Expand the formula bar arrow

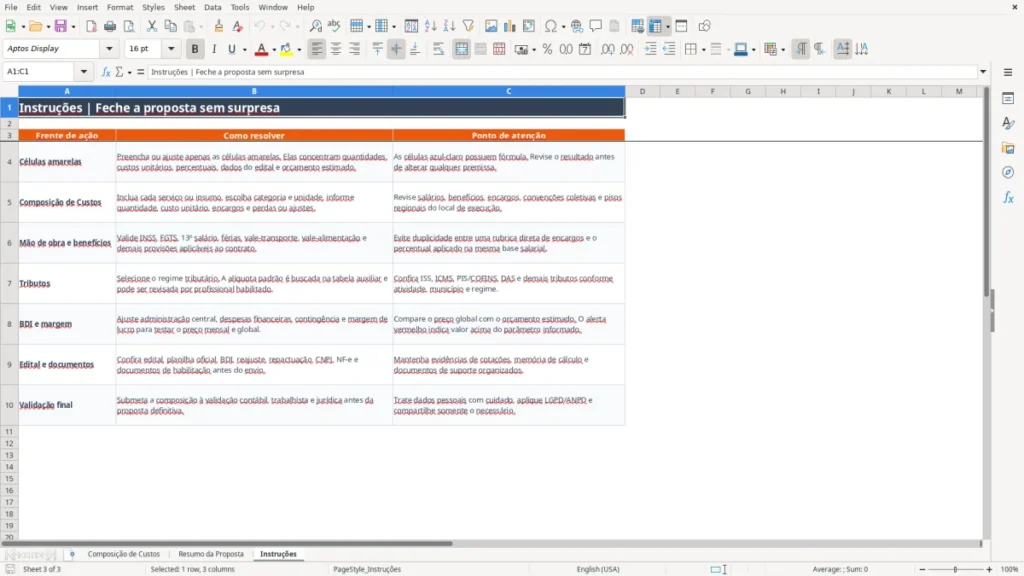(983, 72)
